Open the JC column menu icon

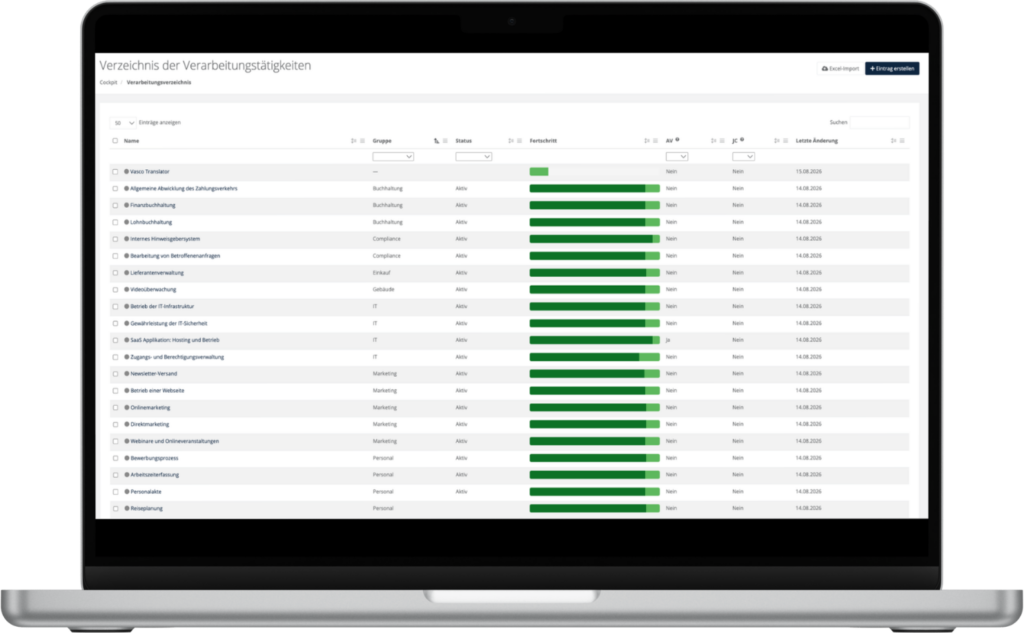click(786, 141)
